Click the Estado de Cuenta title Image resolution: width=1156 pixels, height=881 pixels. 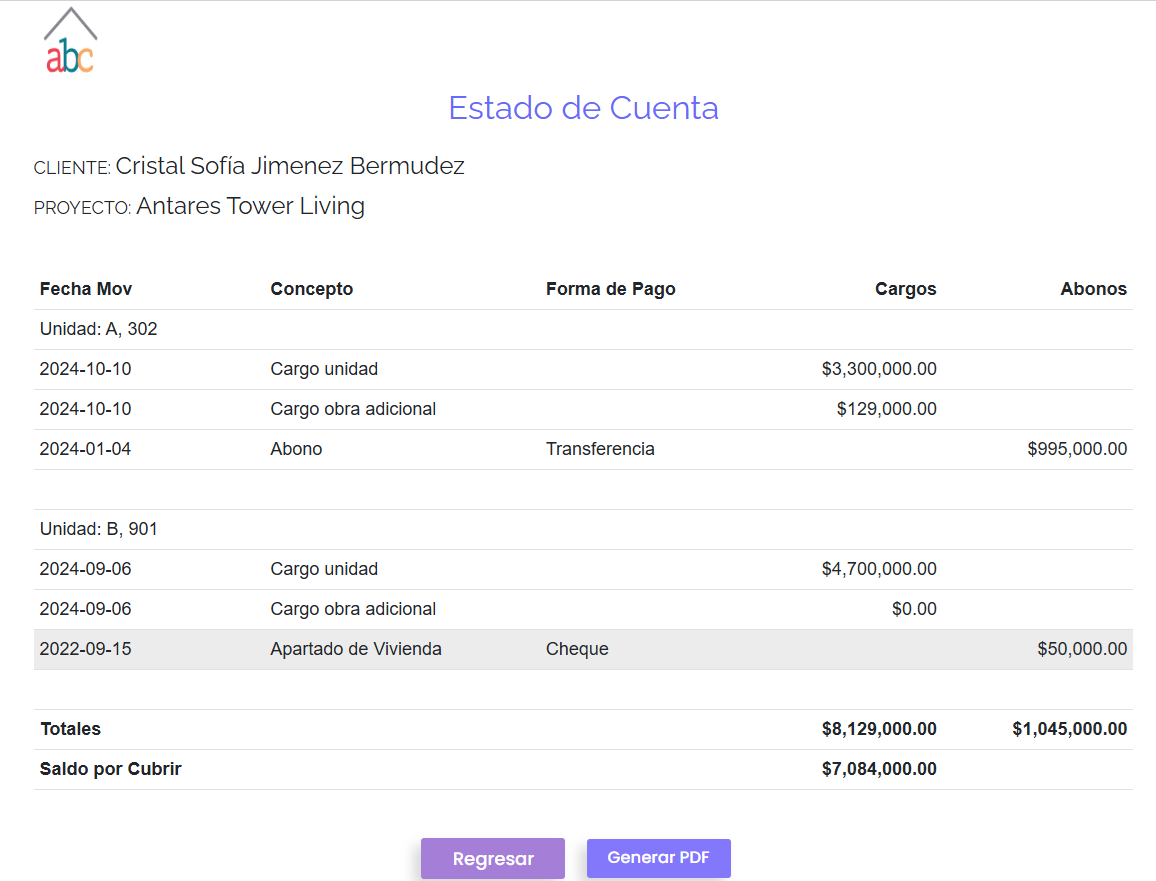pyautogui.click(x=583, y=108)
